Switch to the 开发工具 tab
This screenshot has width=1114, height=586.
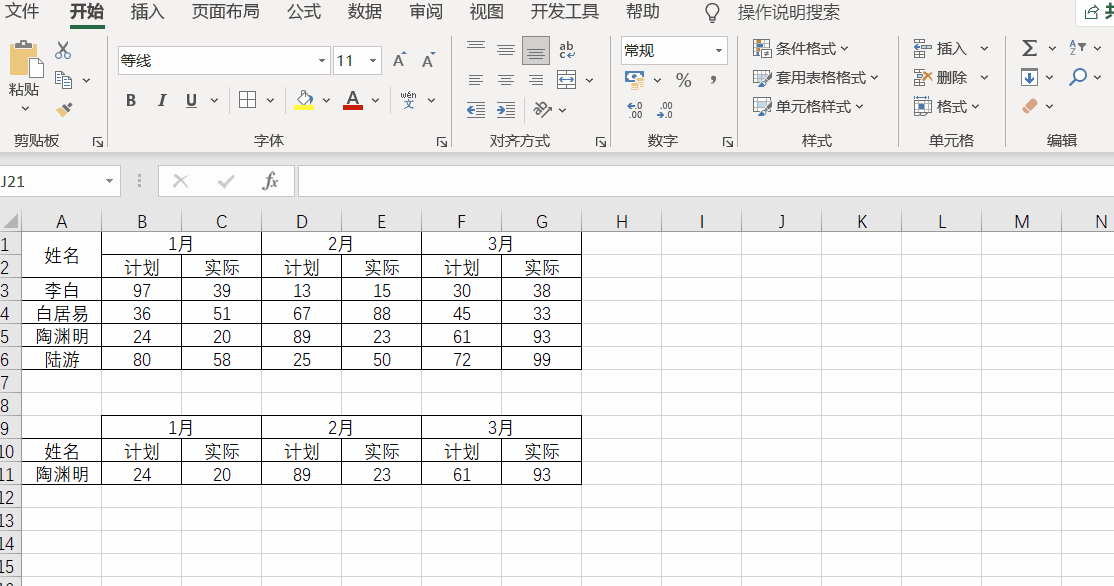pyautogui.click(x=565, y=11)
